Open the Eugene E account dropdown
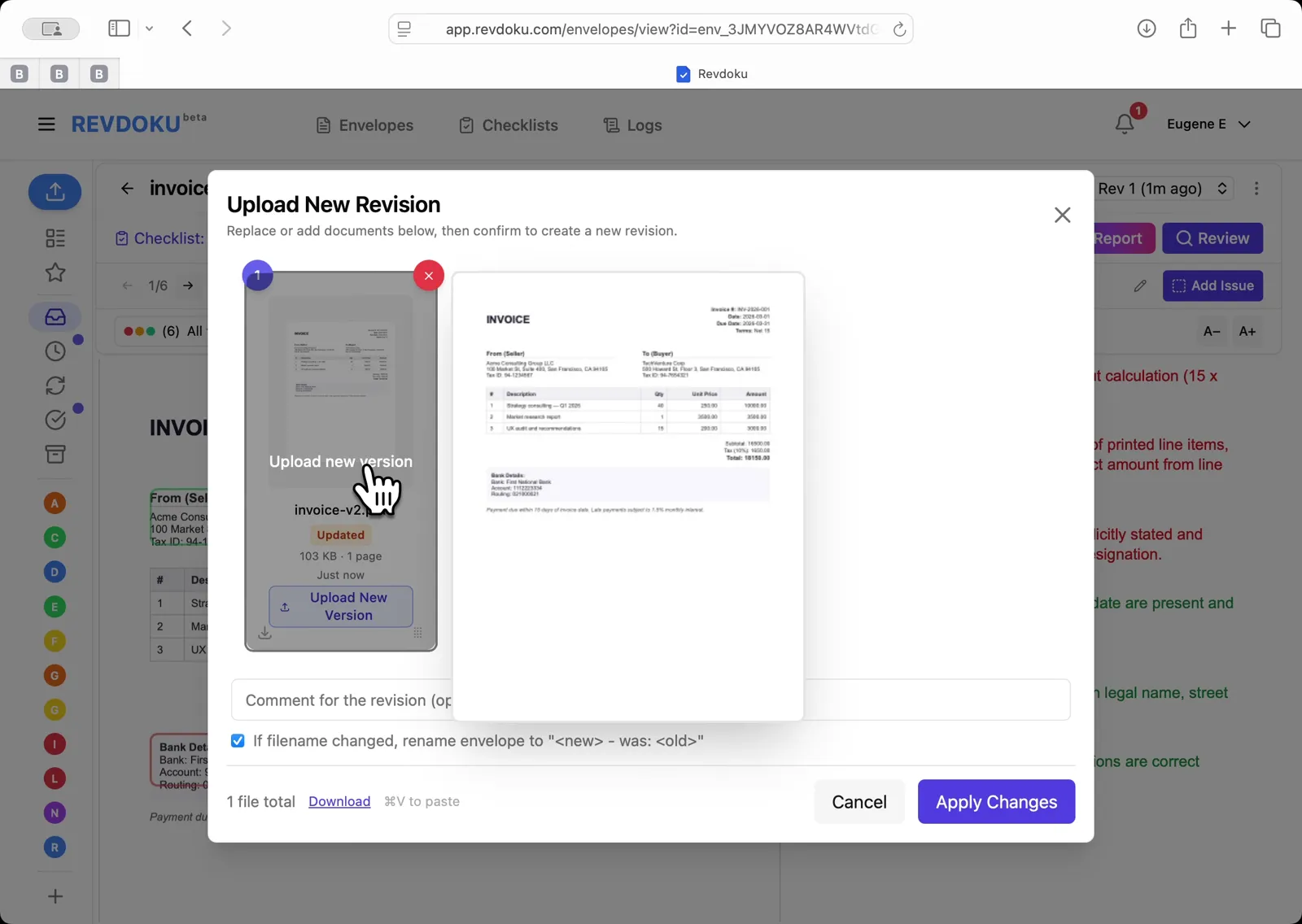 tap(1209, 124)
